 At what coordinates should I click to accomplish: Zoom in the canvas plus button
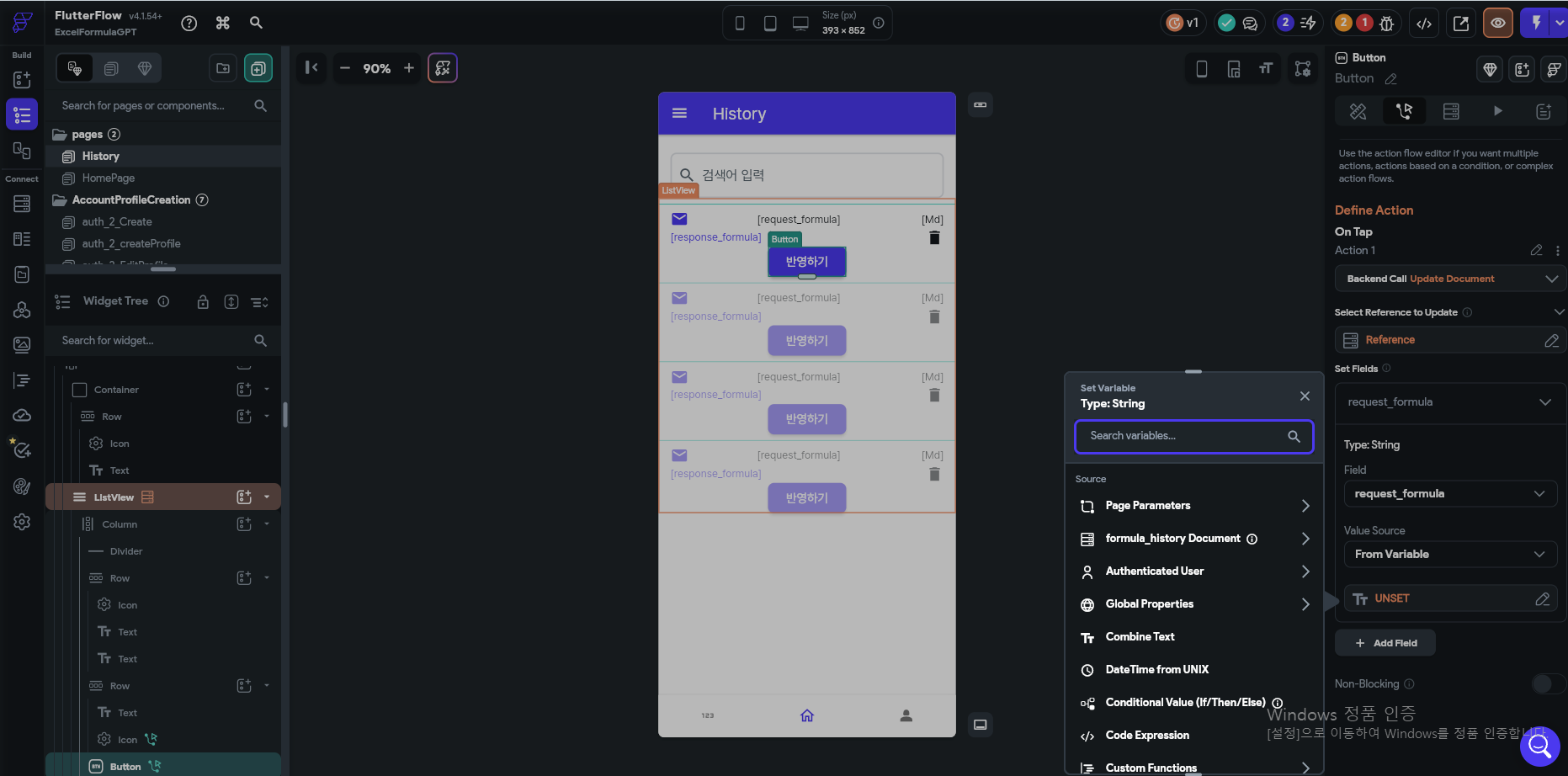(409, 68)
